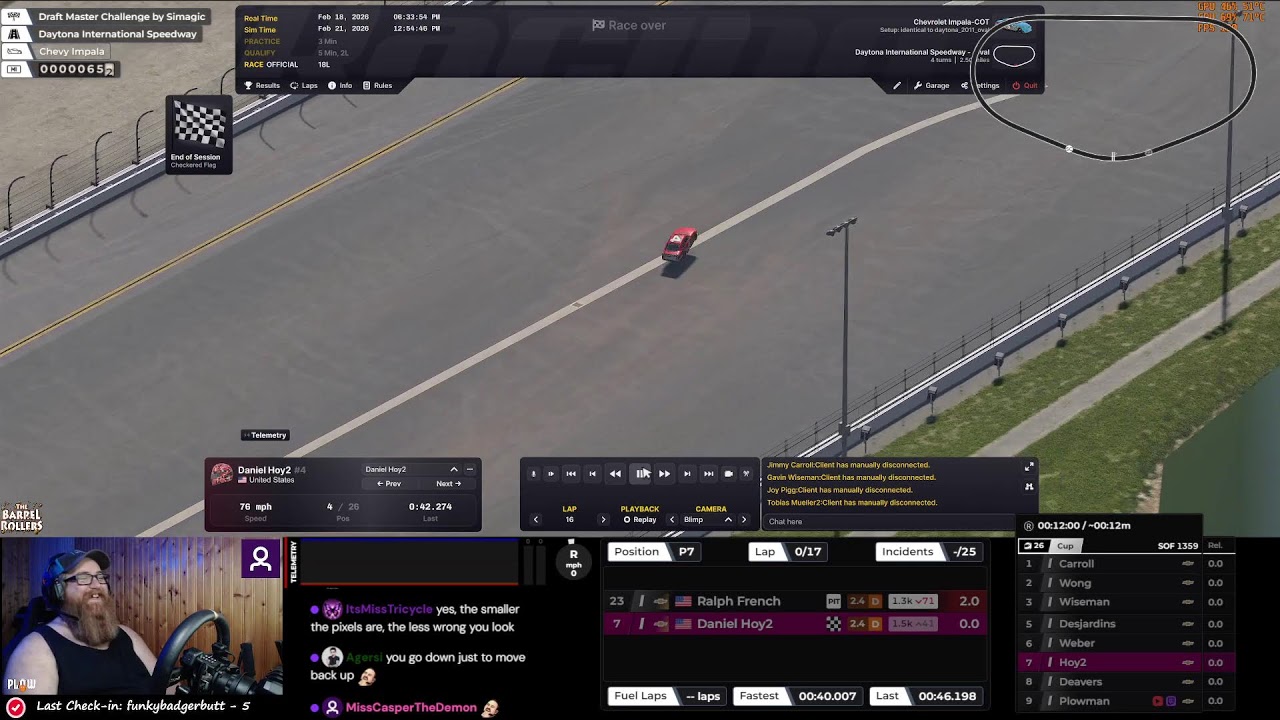Click the chat binoculars icon
Screen dimensions: 1280x720
pyautogui.click(x=1029, y=487)
